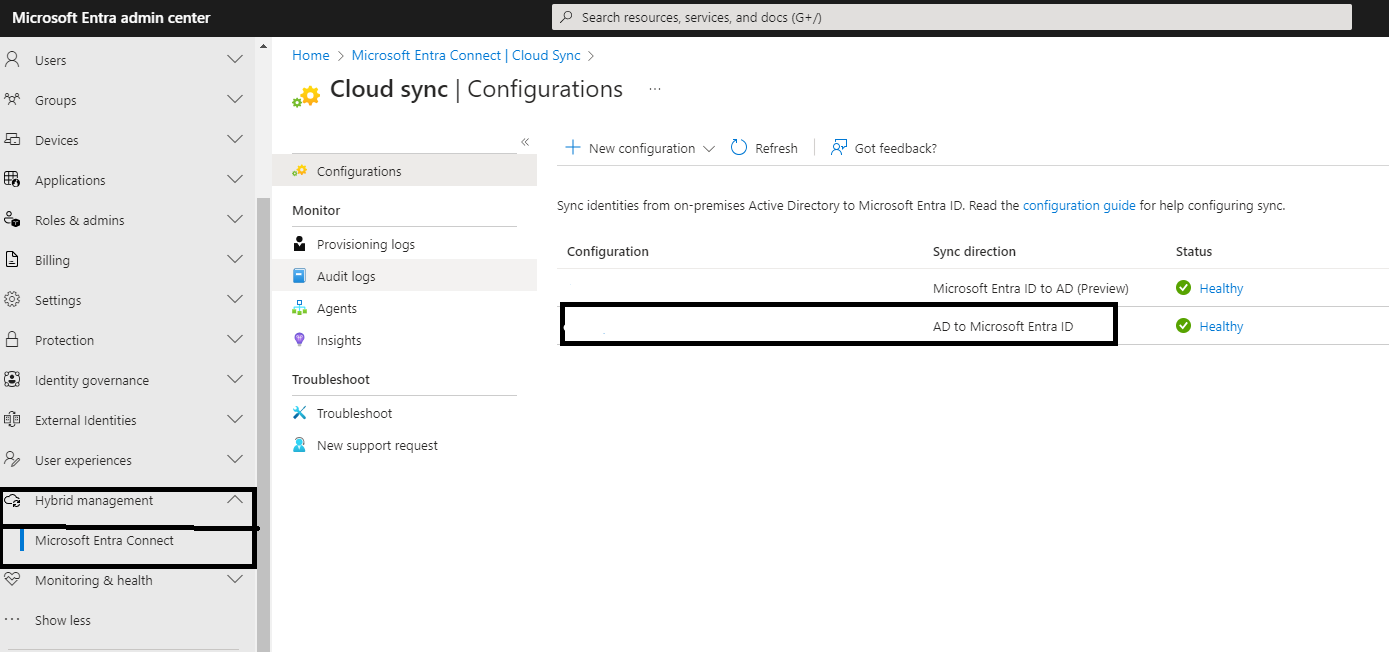The height and width of the screenshot is (652, 1389).
Task: Click the Sync direction column header
Action: point(974,251)
